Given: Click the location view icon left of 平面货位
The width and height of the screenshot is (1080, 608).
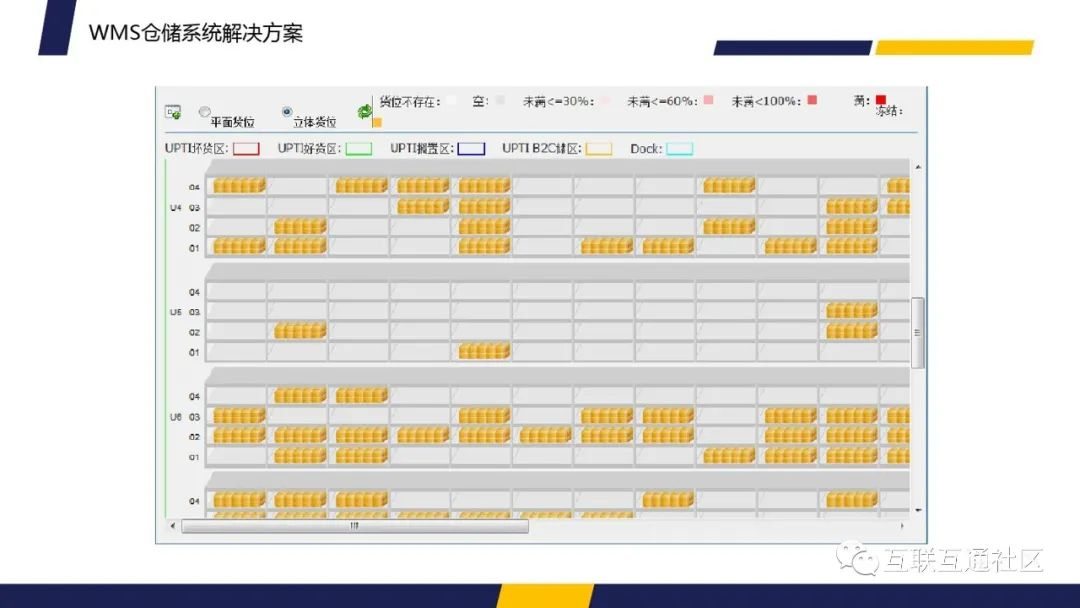Looking at the screenshot, I should (x=173, y=112).
